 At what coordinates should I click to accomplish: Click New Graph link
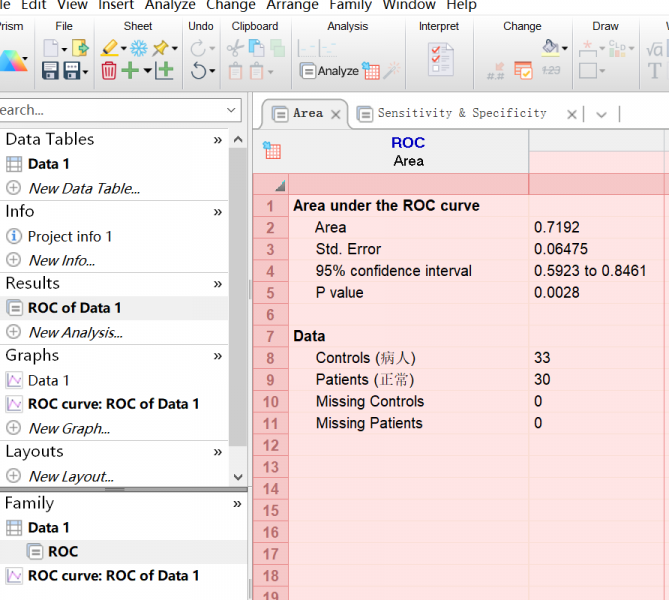(x=69, y=428)
